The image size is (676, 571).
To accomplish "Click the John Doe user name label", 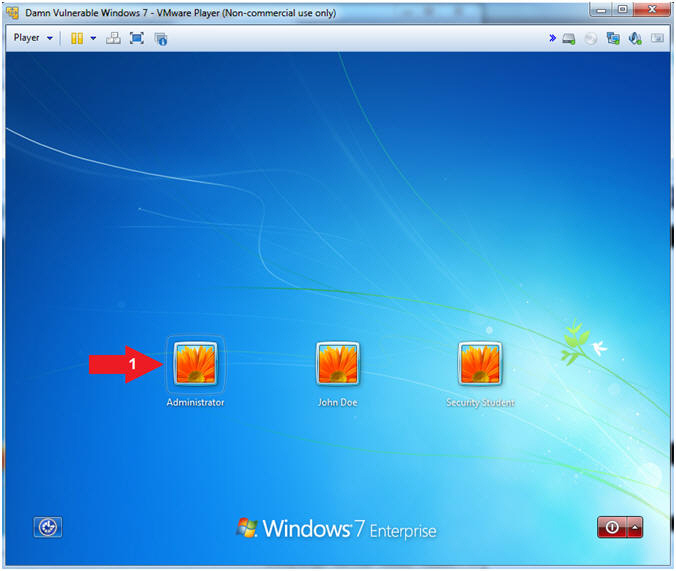I will click(x=338, y=402).
